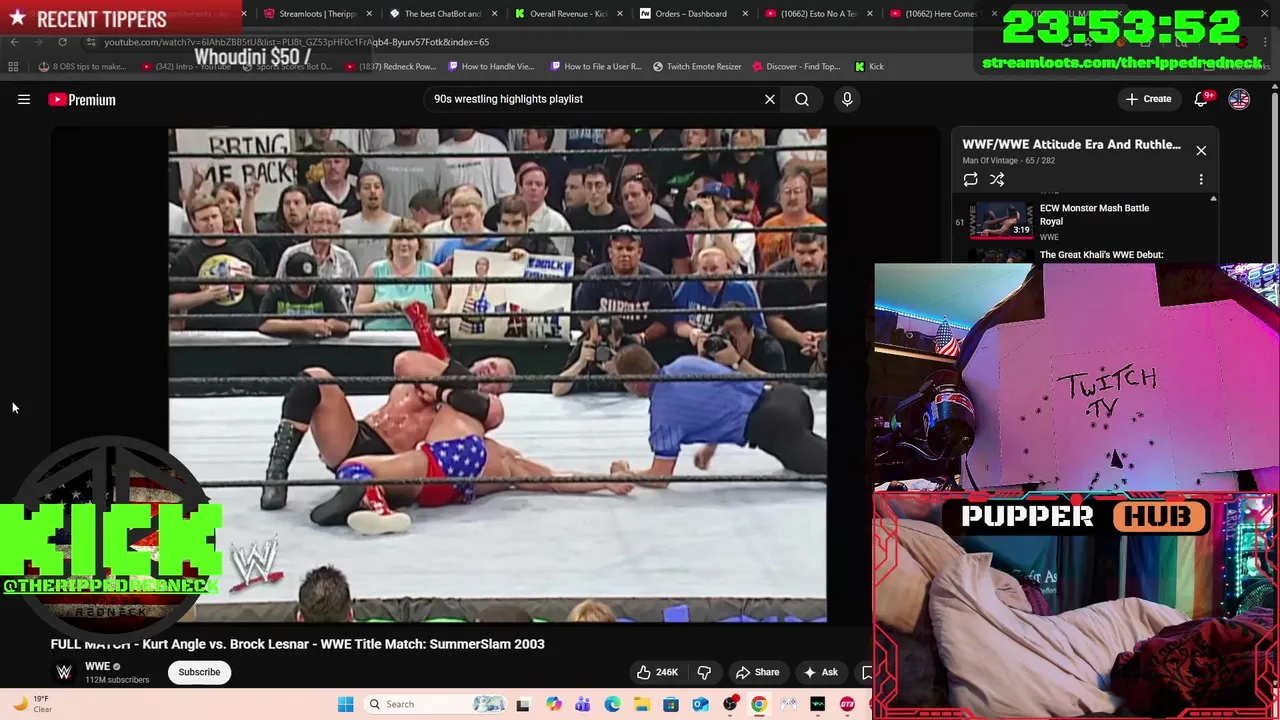Run search with the magnifier button

[x=802, y=99]
